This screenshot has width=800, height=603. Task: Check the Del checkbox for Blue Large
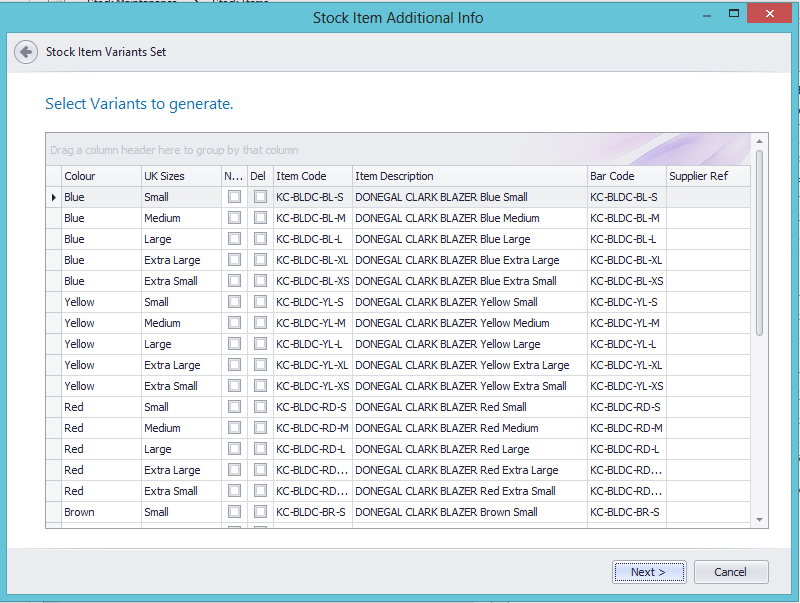(260, 239)
